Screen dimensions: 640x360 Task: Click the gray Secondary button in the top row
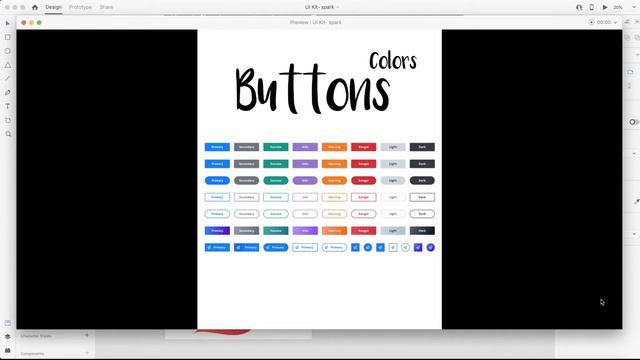click(247, 147)
